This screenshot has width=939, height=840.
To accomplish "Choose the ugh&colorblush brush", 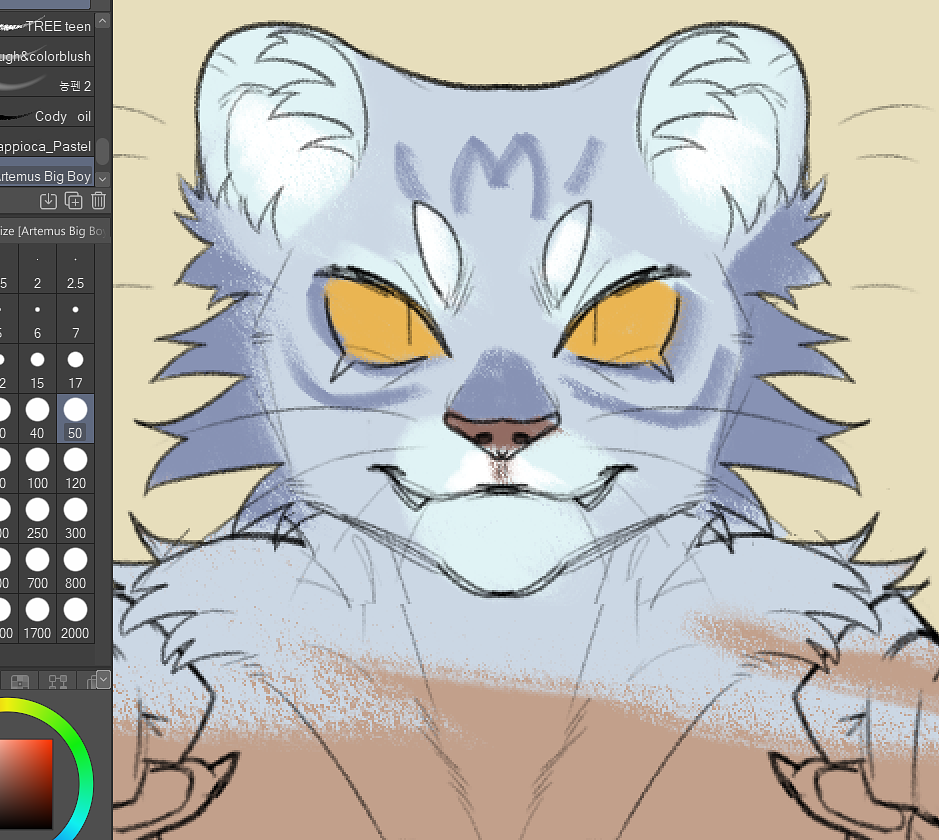I will click(x=45, y=56).
